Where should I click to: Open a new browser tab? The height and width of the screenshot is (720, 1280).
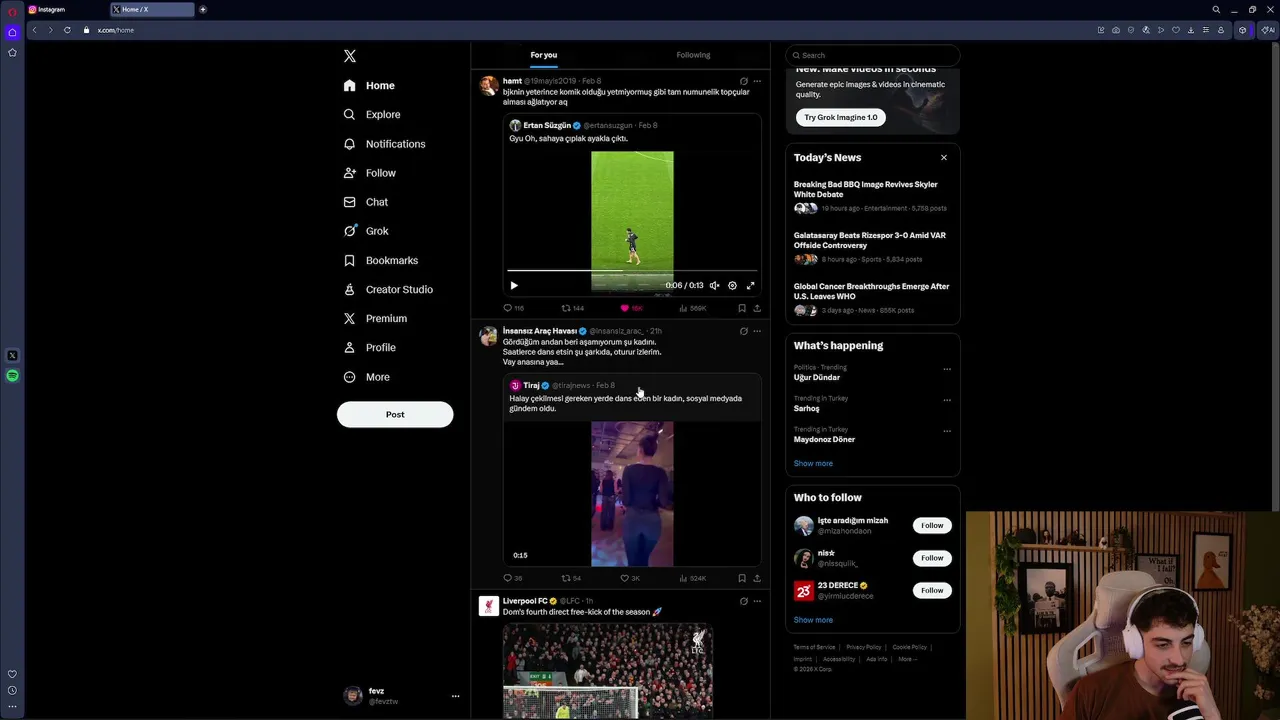click(x=203, y=9)
